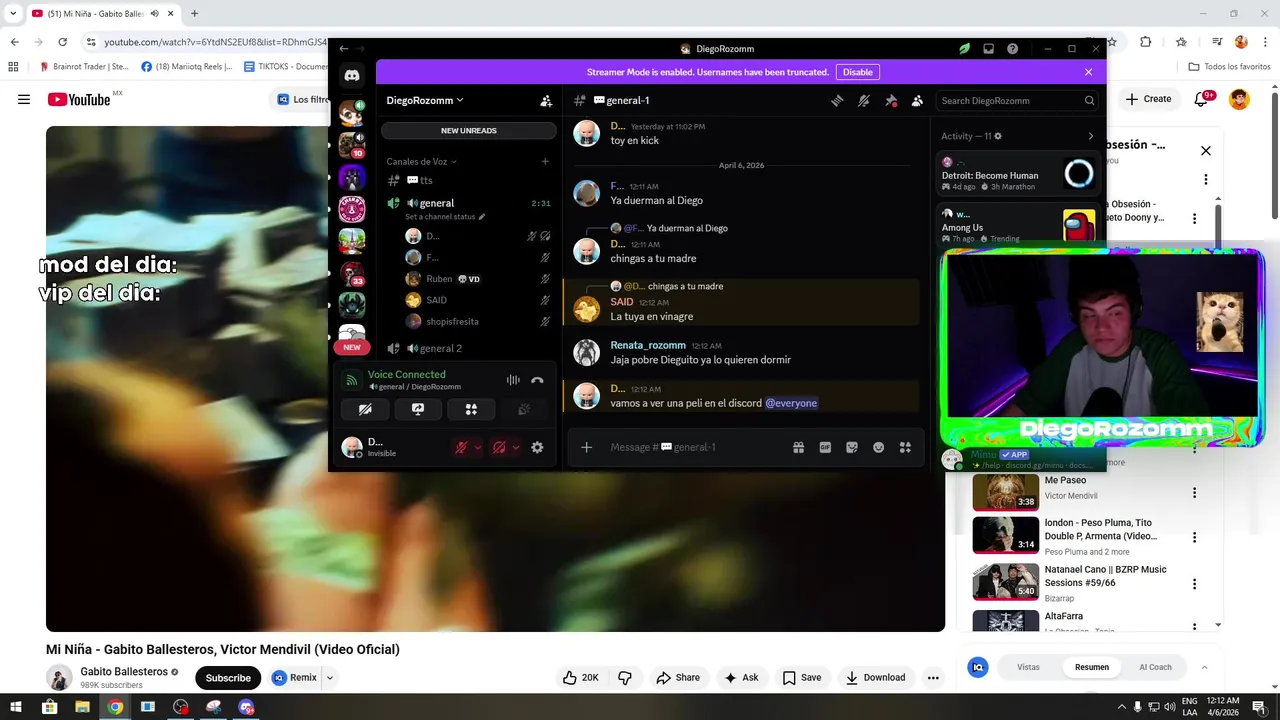
Task: Open GIF picker in message box
Action: [825, 447]
